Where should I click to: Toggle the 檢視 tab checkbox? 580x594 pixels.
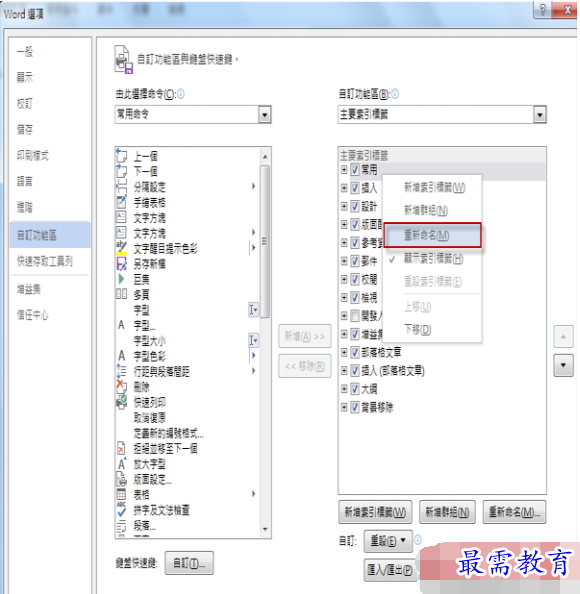355,297
